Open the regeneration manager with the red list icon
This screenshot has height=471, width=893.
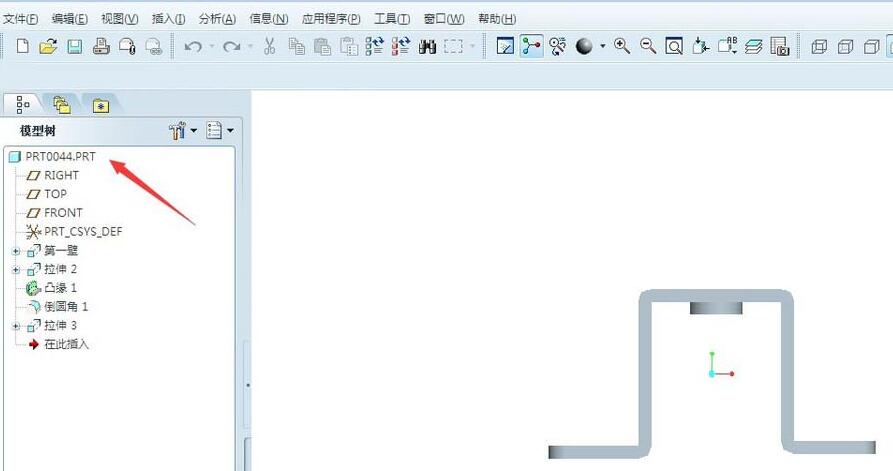[x=401, y=46]
